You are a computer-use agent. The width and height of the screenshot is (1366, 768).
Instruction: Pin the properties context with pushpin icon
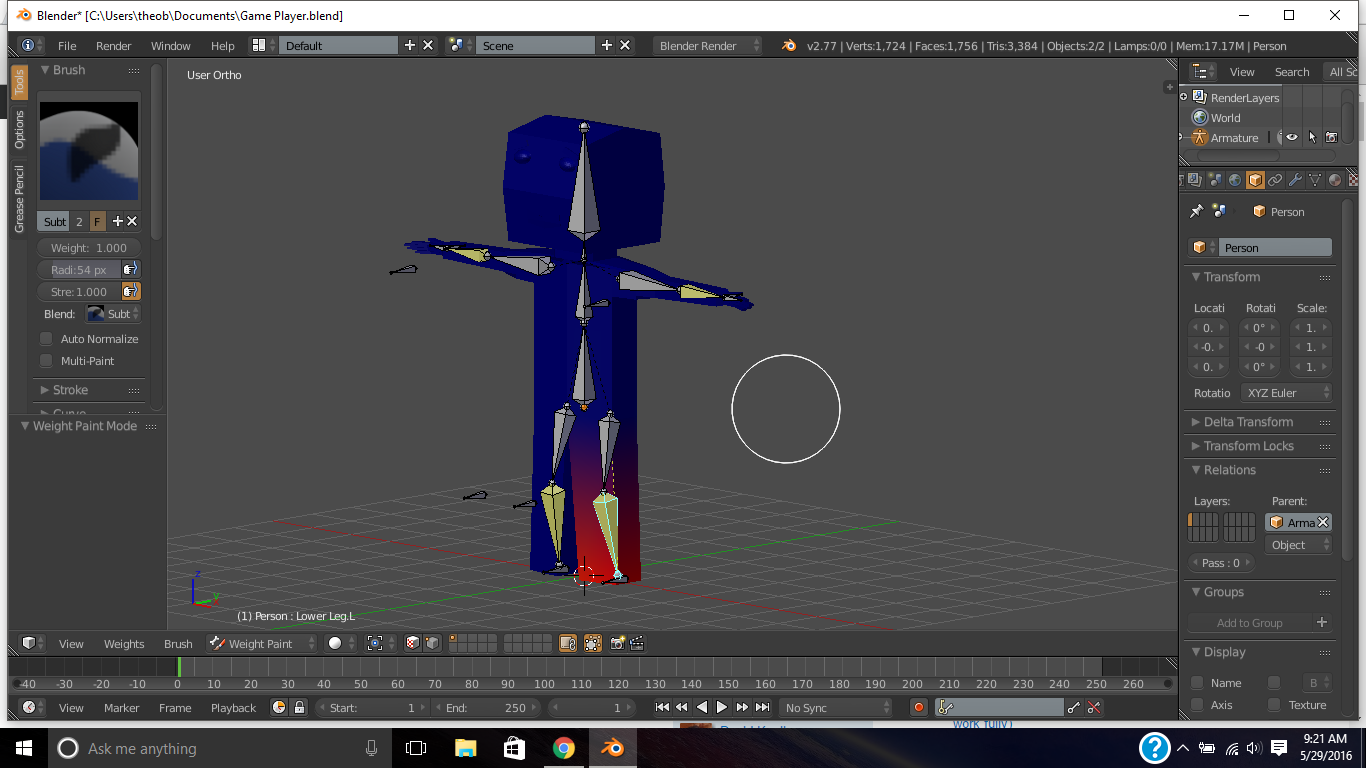tap(1196, 211)
